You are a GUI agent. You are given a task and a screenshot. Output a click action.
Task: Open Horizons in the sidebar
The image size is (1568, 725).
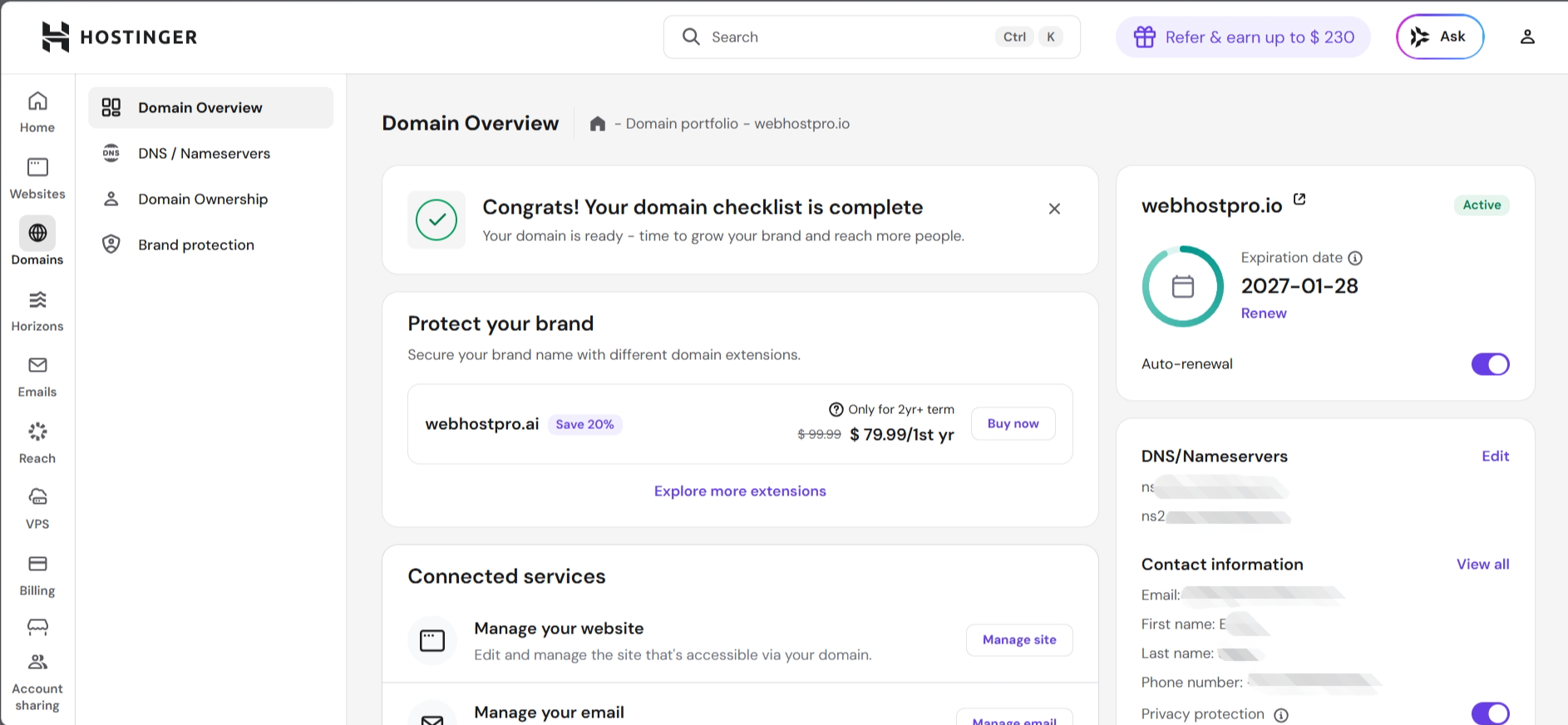(37, 311)
